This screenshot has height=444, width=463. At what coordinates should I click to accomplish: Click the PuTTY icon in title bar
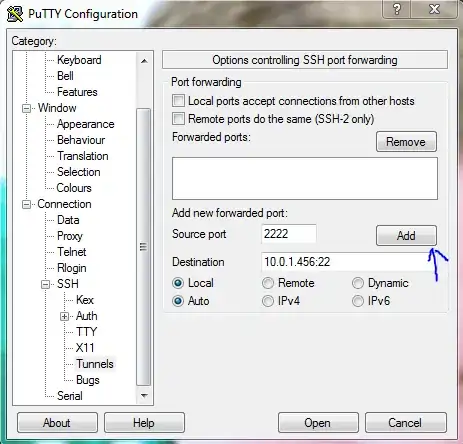pyautogui.click(x=15, y=14)
